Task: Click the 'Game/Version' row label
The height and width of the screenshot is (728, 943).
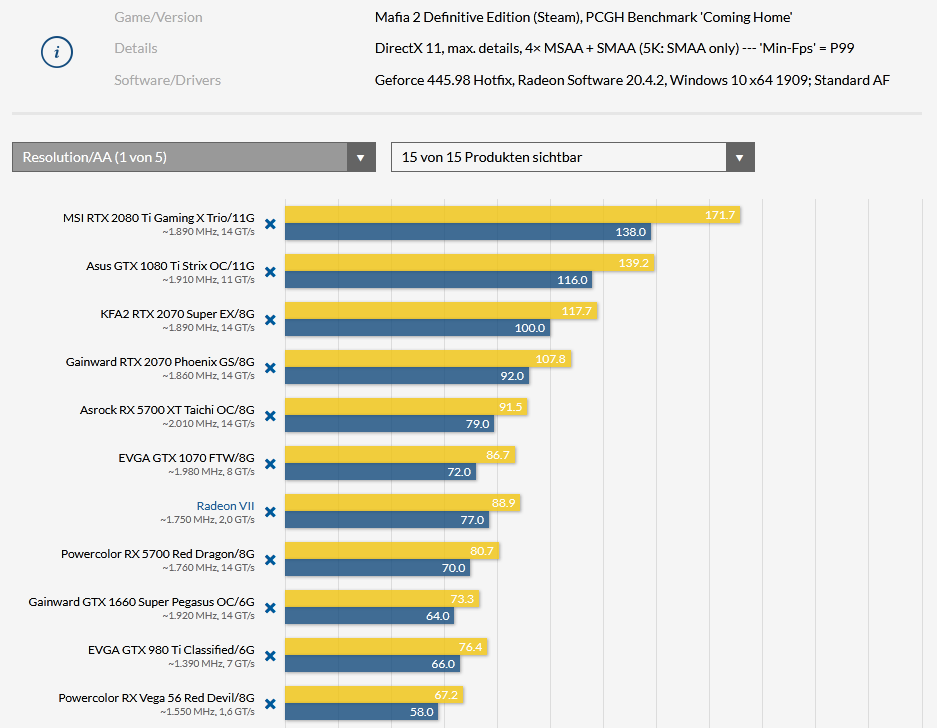Action: pyautogui.click(x=158, y=17)
